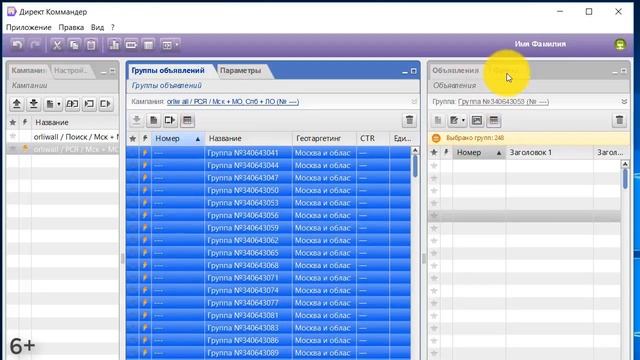Undo the last action in main toolbar
Viewport: 640px width, 360px height.
[17, 44]
